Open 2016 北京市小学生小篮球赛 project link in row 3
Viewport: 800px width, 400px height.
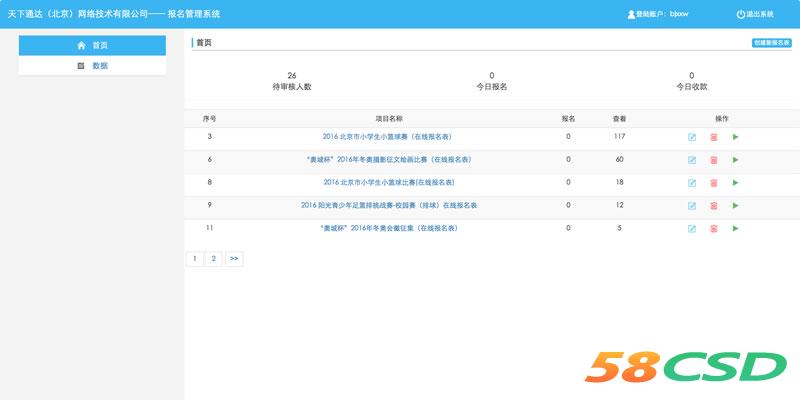387,137
